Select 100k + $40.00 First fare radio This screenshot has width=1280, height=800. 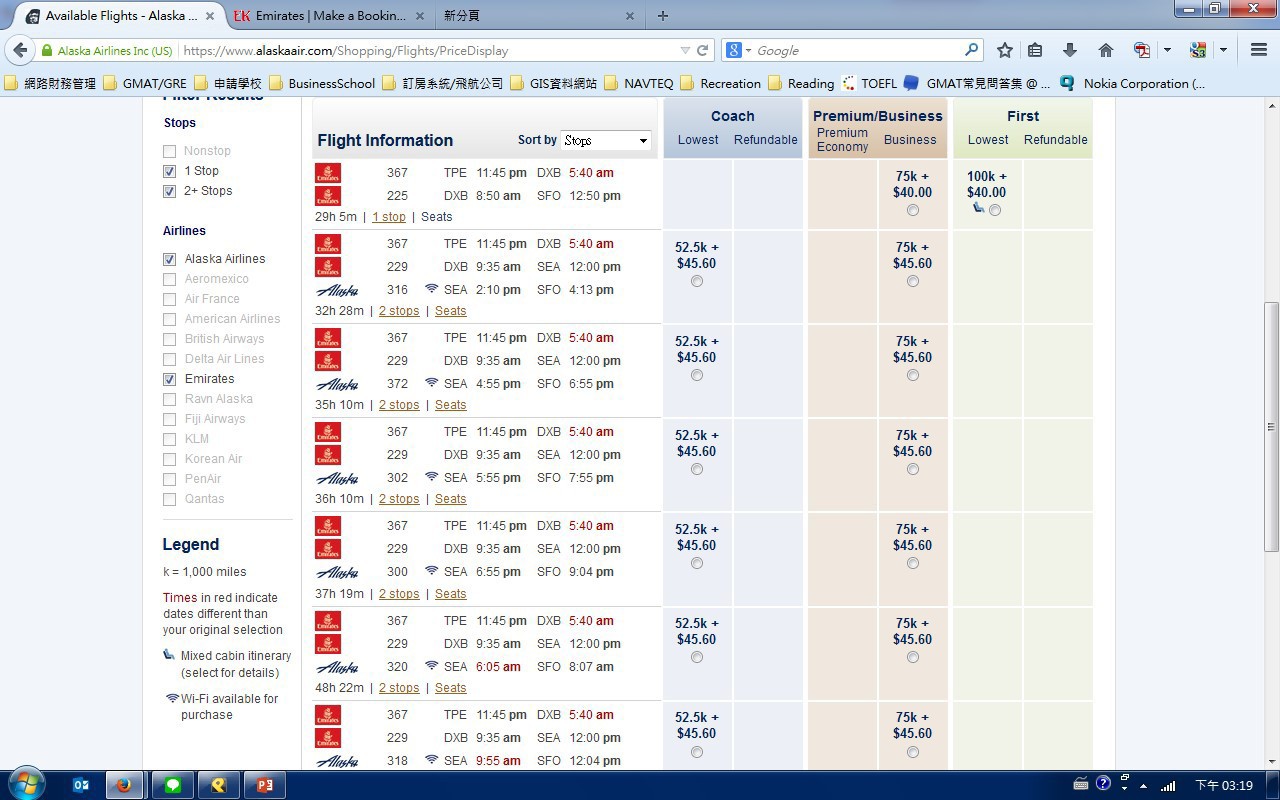994,210
